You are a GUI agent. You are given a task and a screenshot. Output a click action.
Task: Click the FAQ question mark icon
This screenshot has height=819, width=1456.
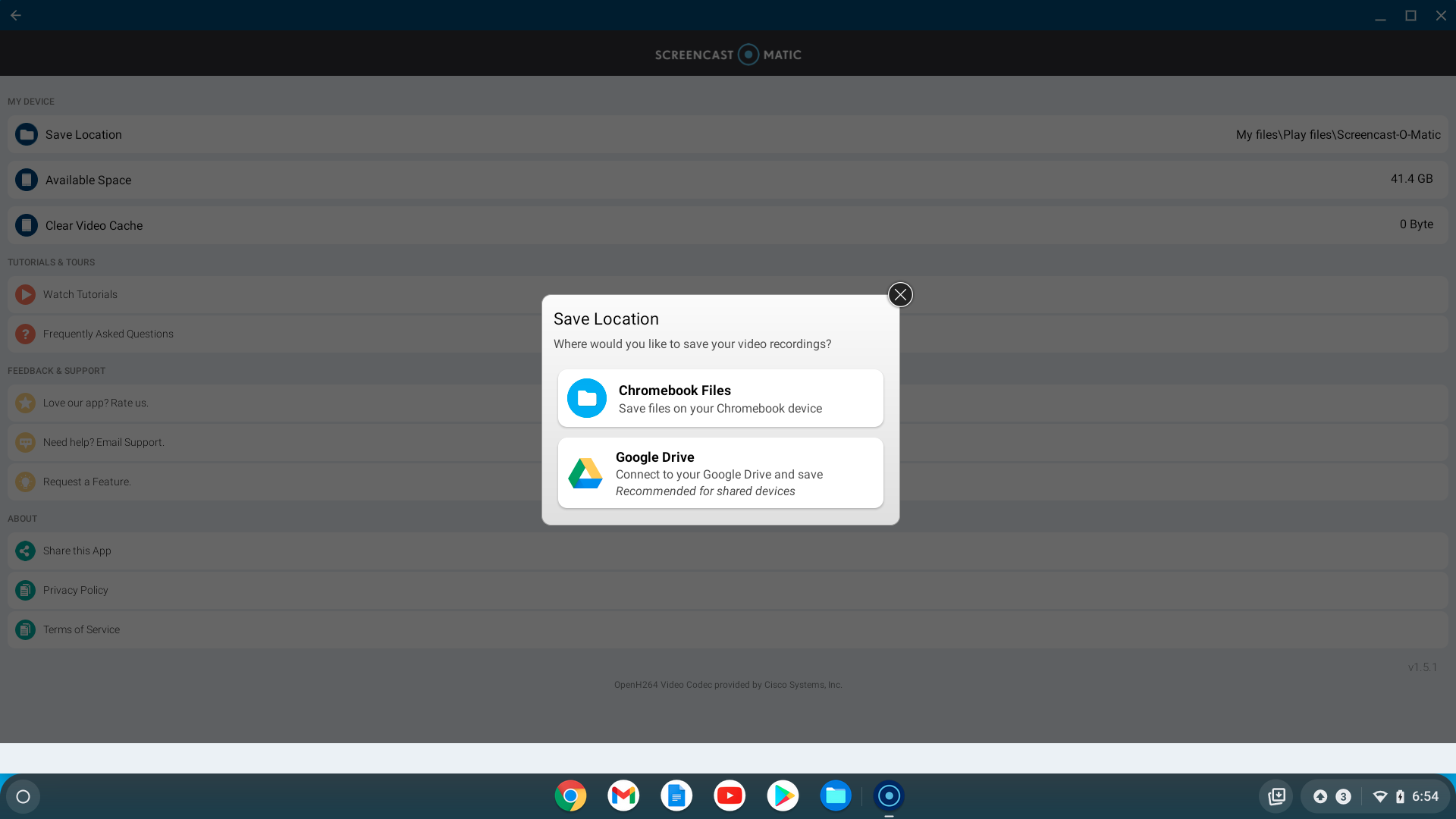pyautogui.click(x=25, y=334)
